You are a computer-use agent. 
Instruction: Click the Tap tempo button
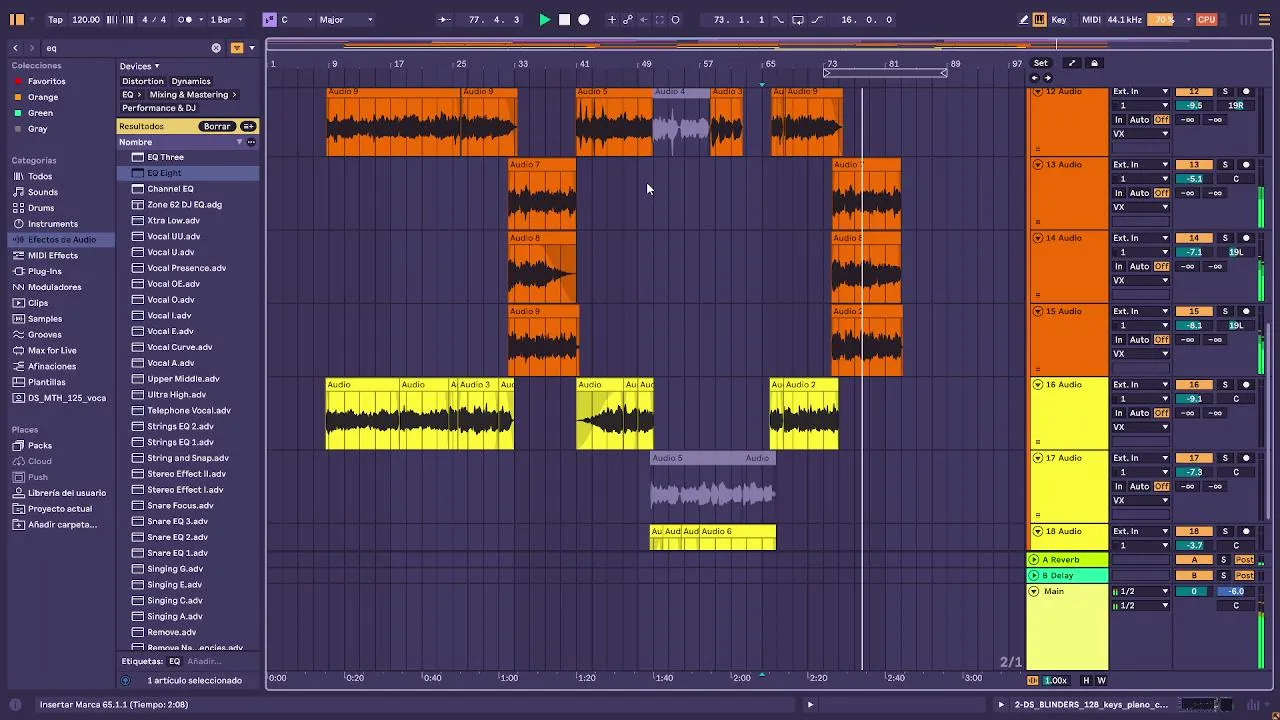(x=55, y=19)
